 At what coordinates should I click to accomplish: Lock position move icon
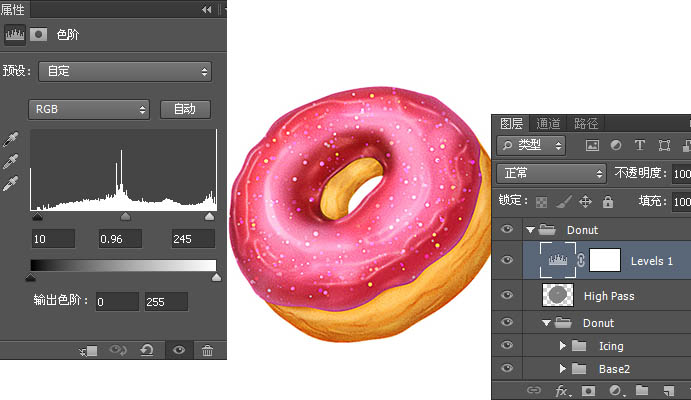(585, 202)
